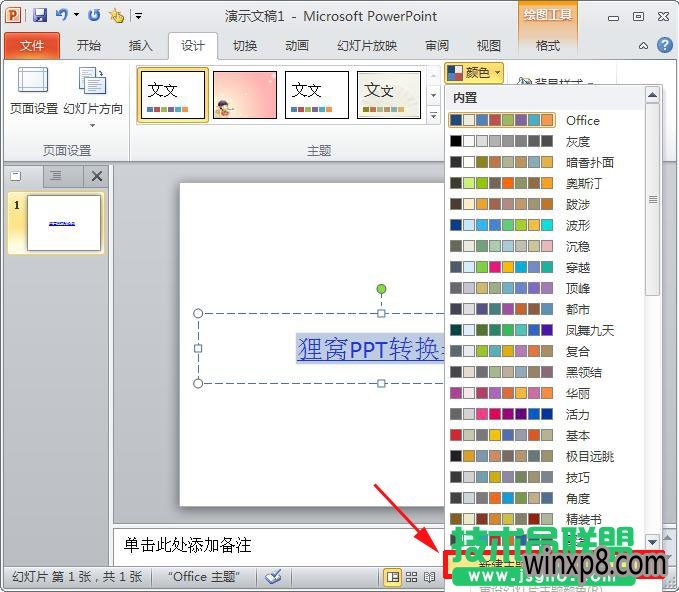Choose the 角度 color scheme
The height and width of the screenshot is (592, 679).
click(544, 498)
